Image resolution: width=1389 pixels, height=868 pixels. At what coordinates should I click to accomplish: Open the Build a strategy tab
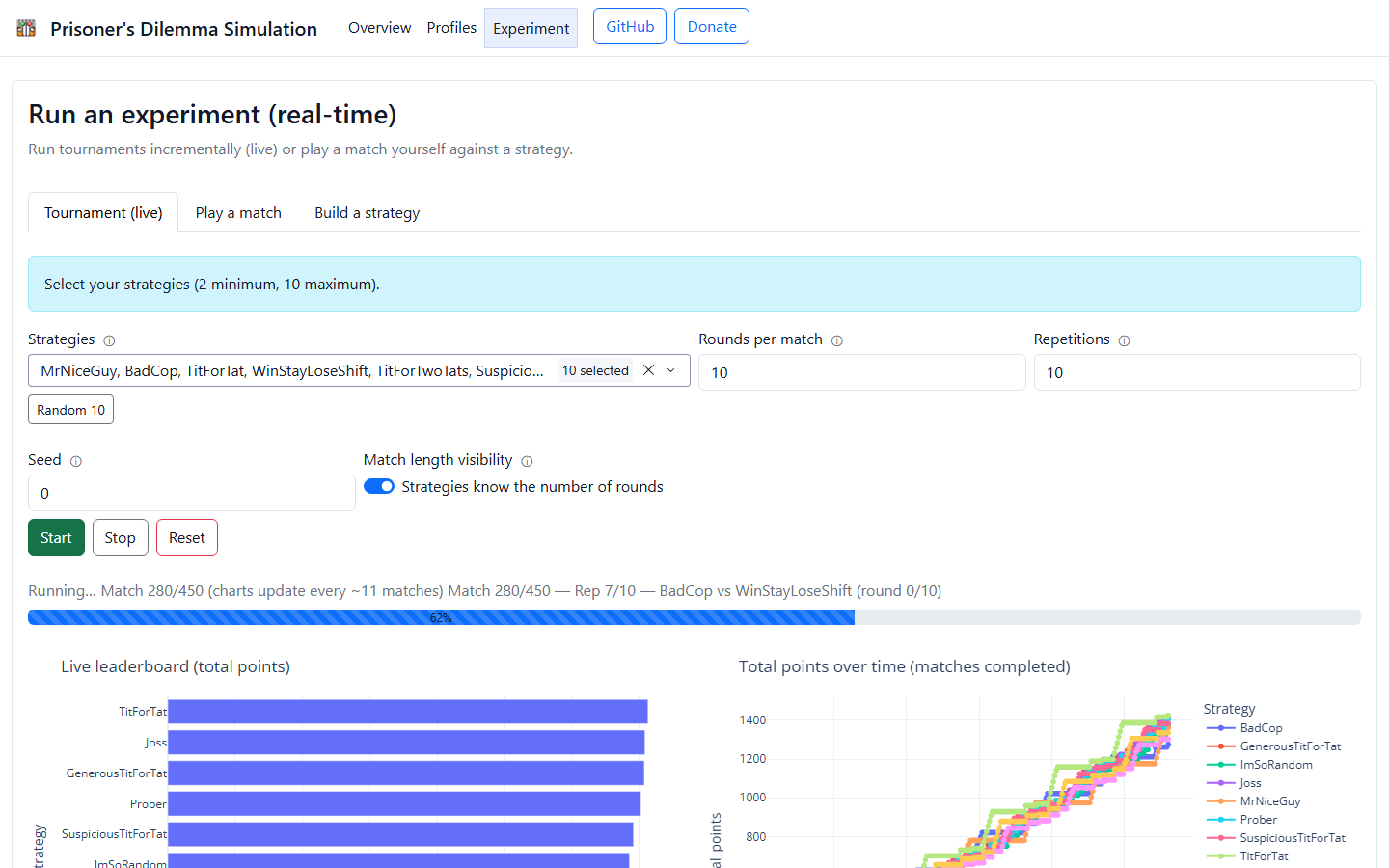pos(367,213)
